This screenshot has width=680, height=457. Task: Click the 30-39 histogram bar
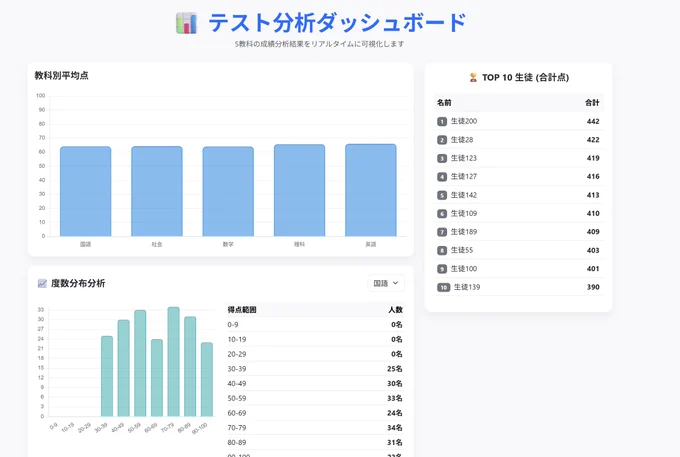pyautogui.click(x=107, y=376)
